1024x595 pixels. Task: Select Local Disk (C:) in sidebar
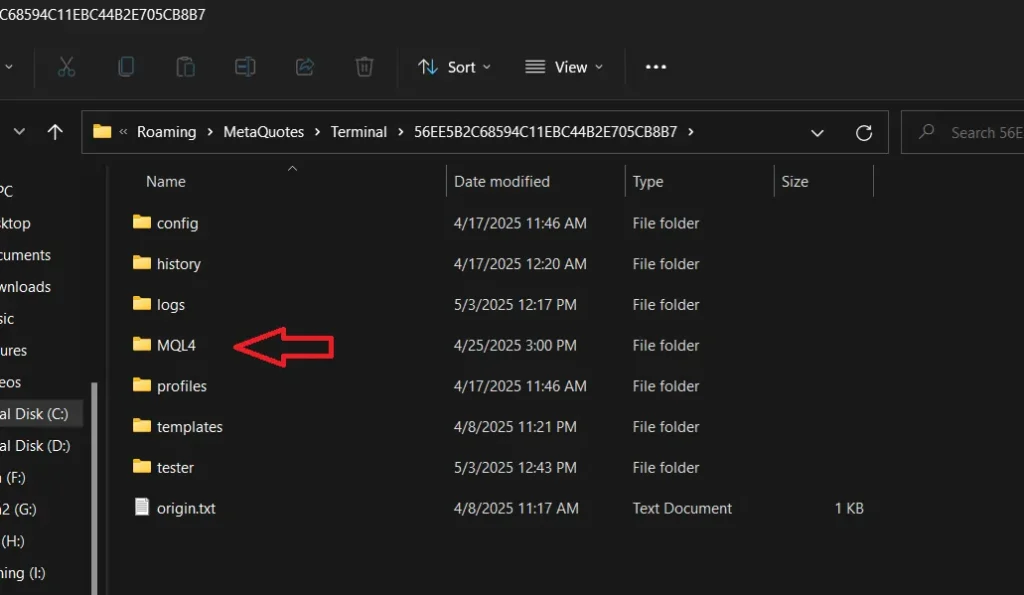(x=41, y=414)
